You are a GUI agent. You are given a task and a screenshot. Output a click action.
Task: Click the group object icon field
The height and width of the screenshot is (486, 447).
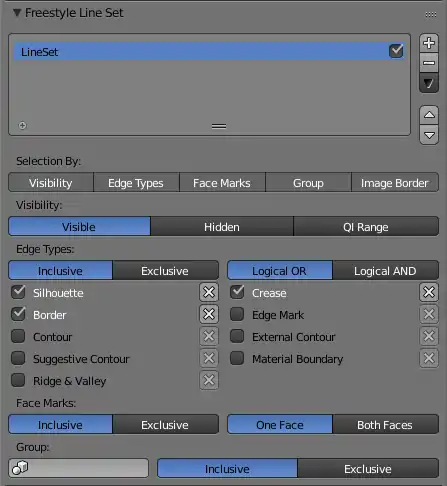[79, 468]
